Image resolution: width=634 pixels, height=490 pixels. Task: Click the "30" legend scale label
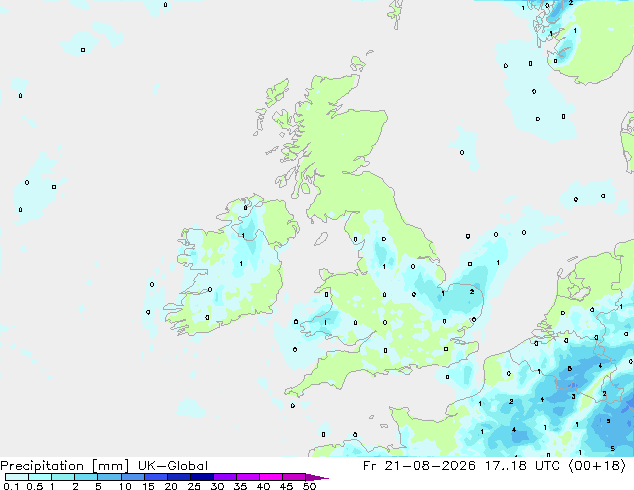coord(217,486)
